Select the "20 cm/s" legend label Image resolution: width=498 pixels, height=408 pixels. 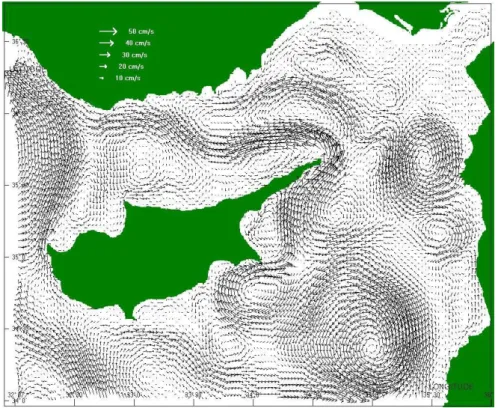coord(131,67)
